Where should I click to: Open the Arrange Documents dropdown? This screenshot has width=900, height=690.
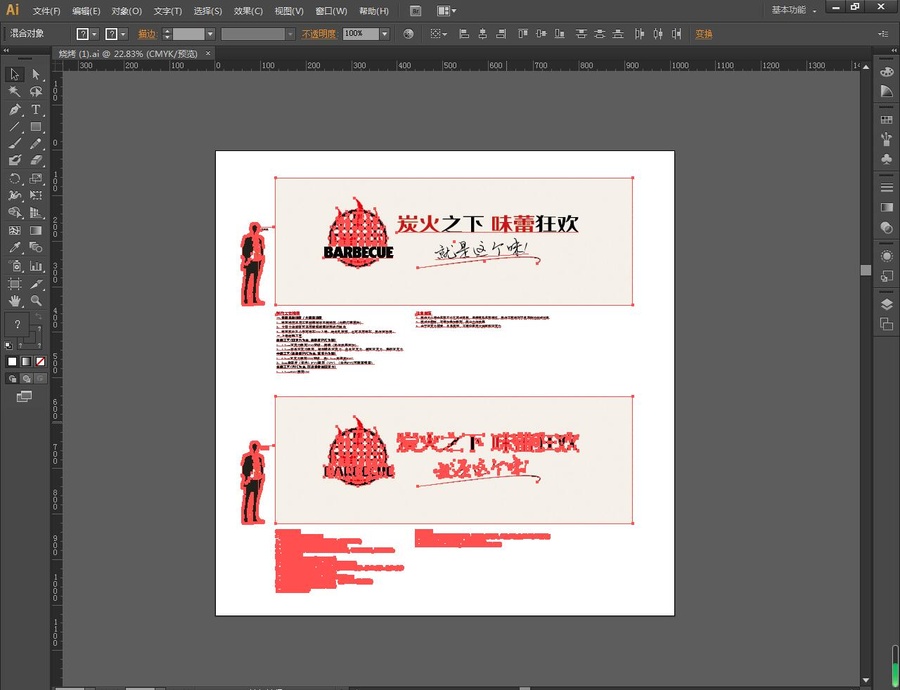(447, 11)
